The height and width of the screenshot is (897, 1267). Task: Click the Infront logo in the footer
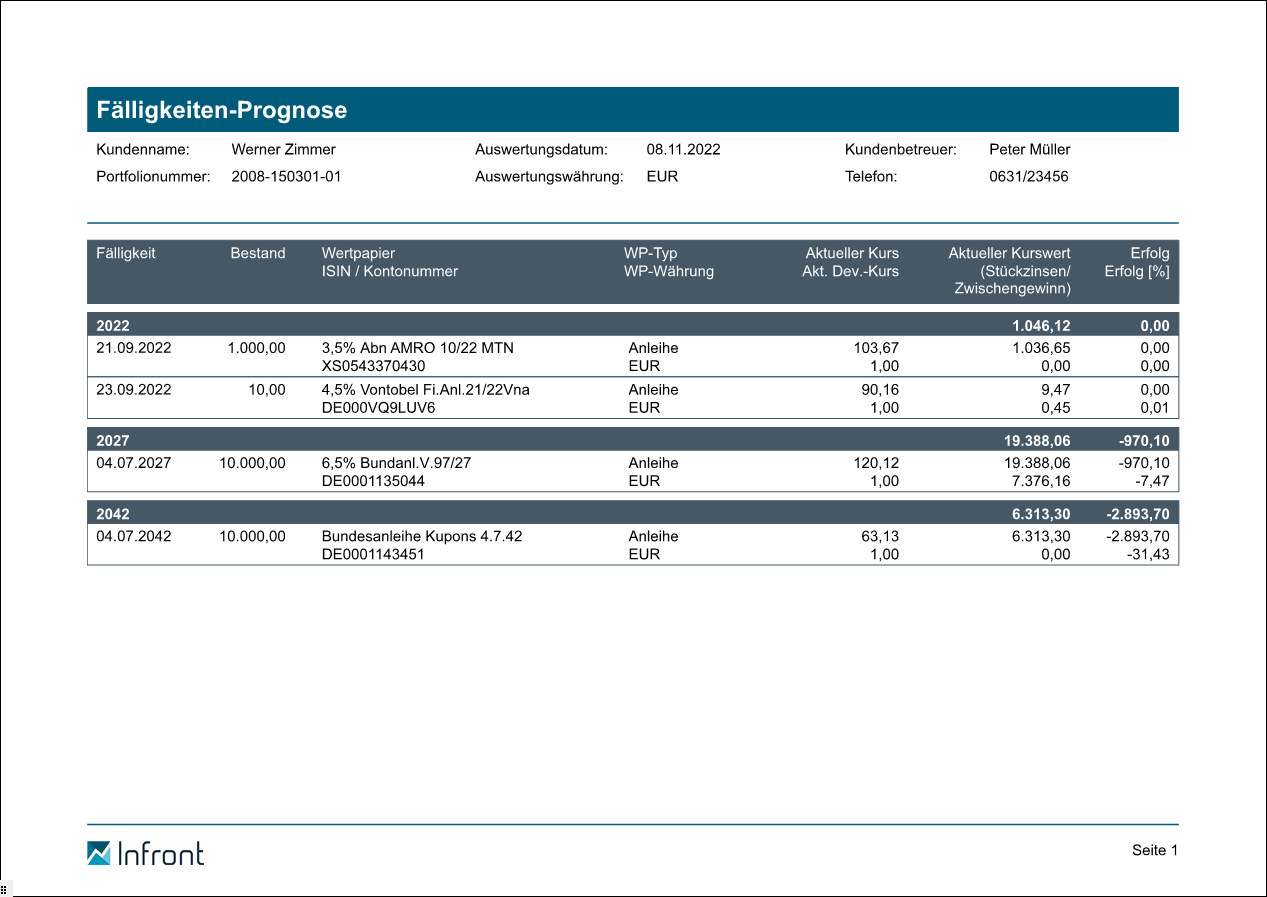tap(145, 853)
